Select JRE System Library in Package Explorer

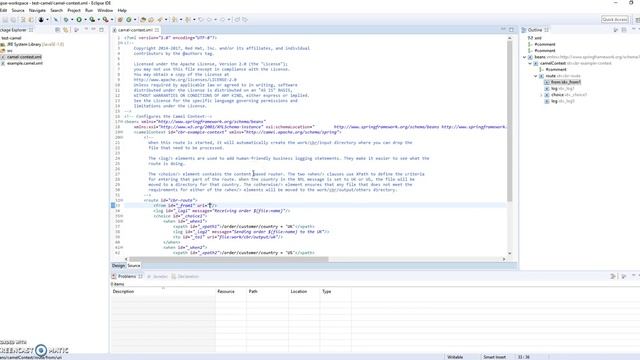[32, 44]
